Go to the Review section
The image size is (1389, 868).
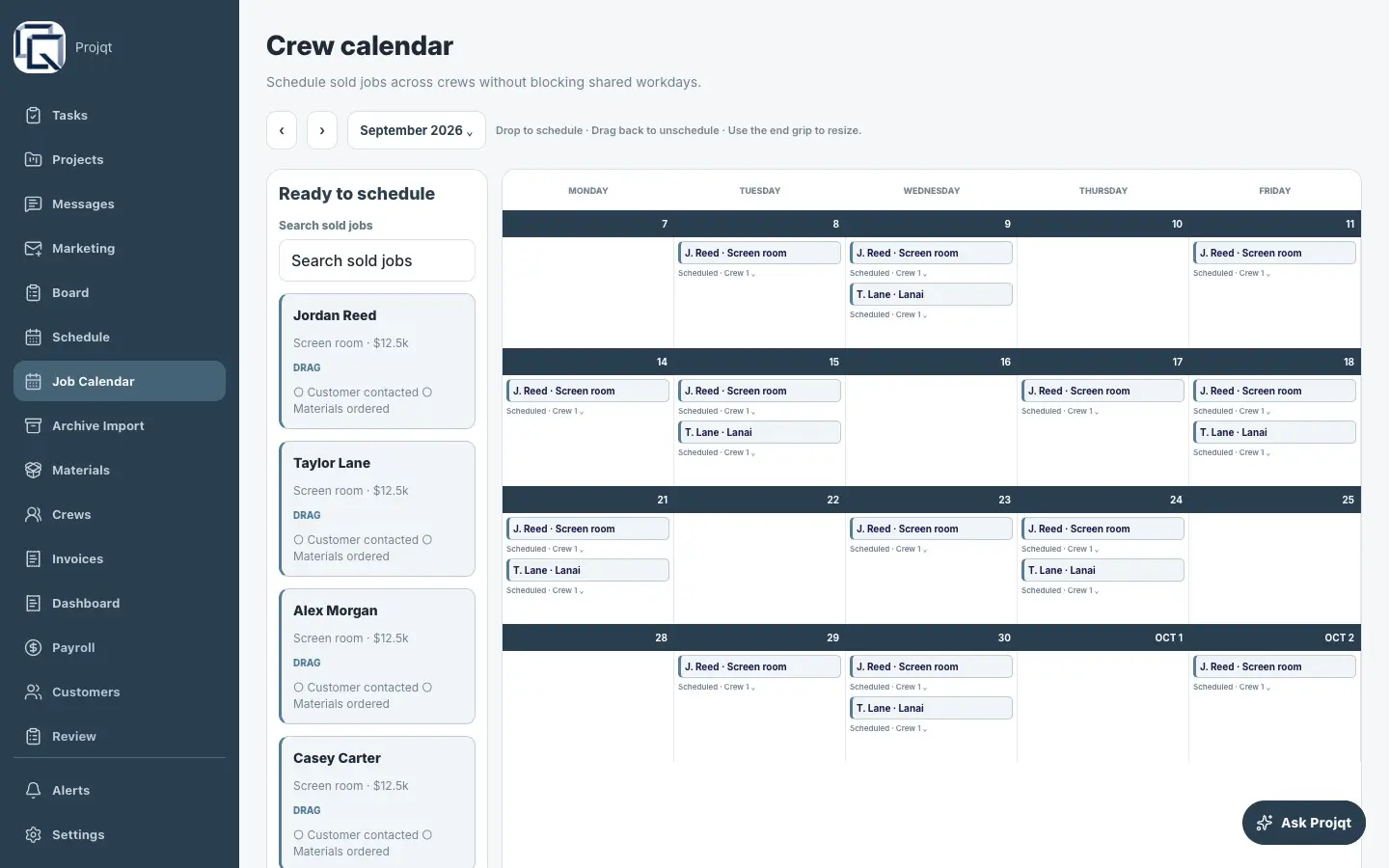(x=120, y=737)
